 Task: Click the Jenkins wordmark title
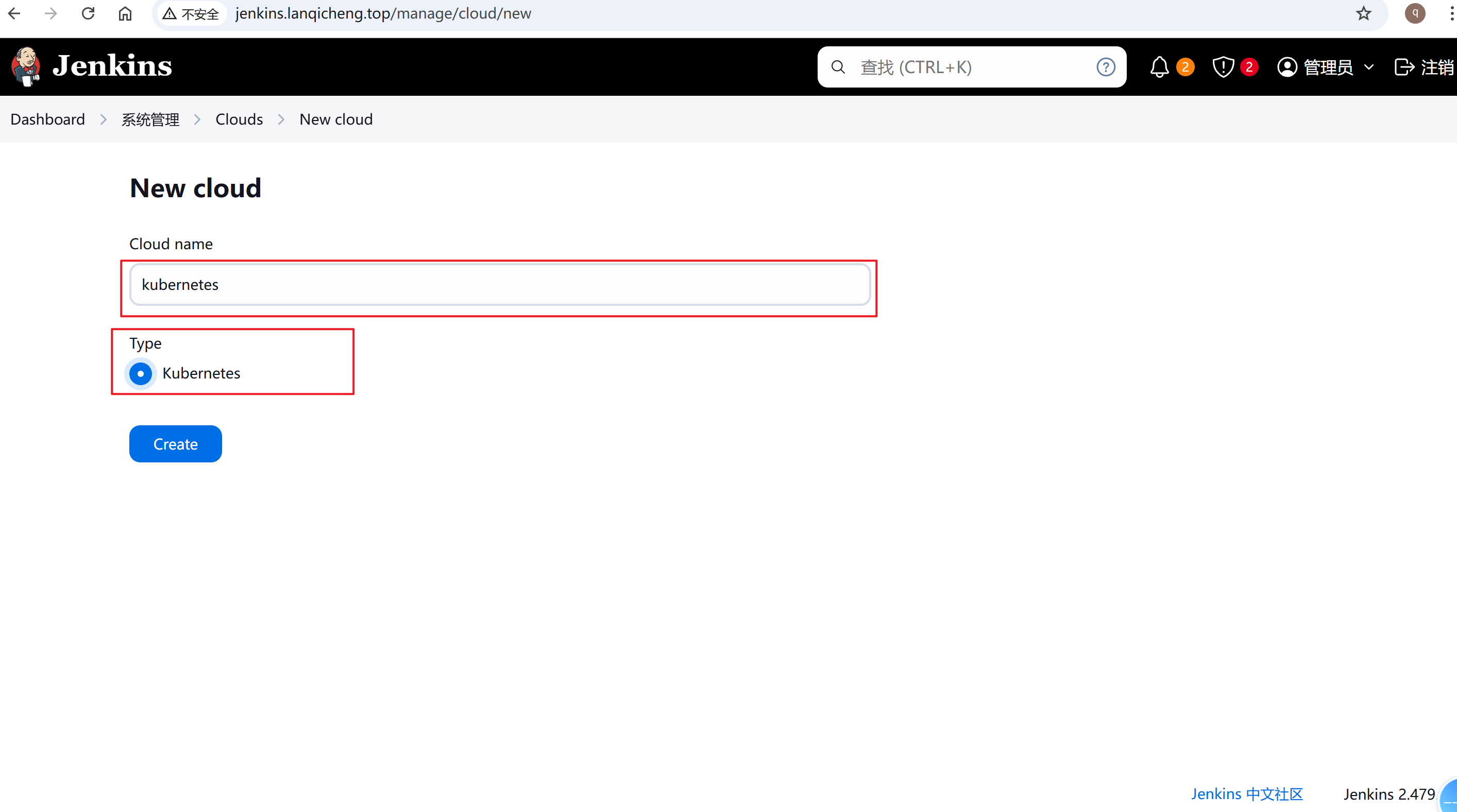112,65
